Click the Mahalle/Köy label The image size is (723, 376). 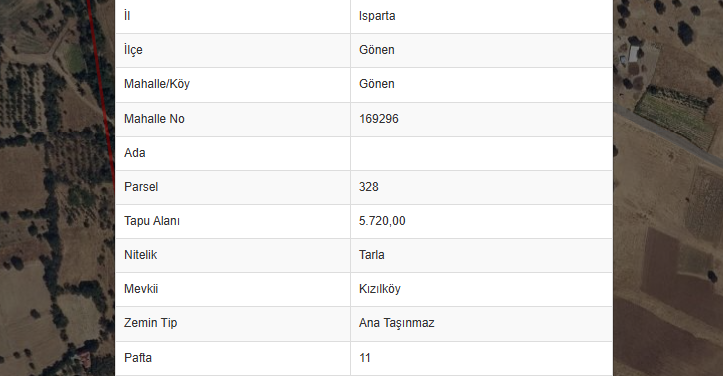pyautogui.click(x=157, y=84)
